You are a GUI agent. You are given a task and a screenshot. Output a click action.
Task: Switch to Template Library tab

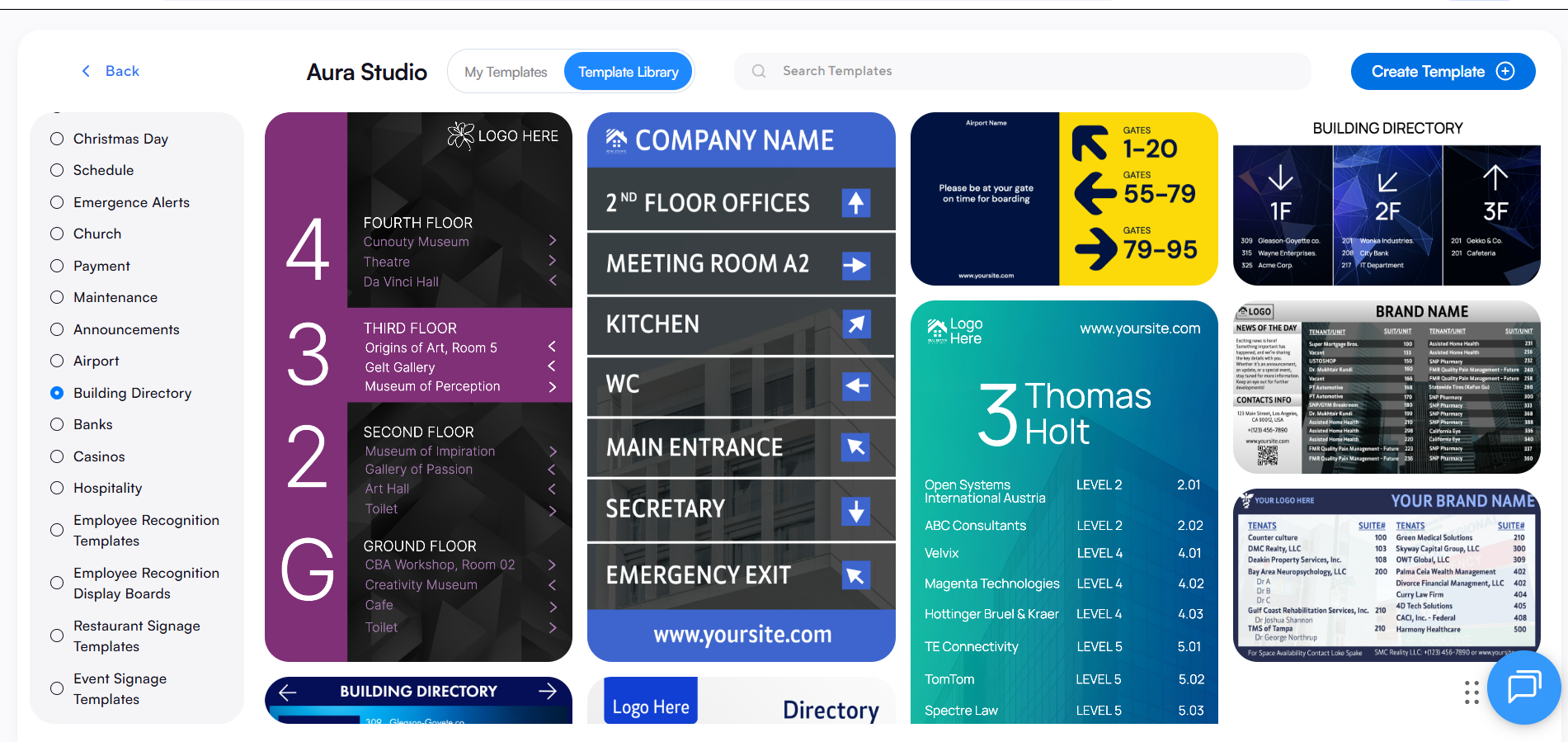[x=629, y=72]
